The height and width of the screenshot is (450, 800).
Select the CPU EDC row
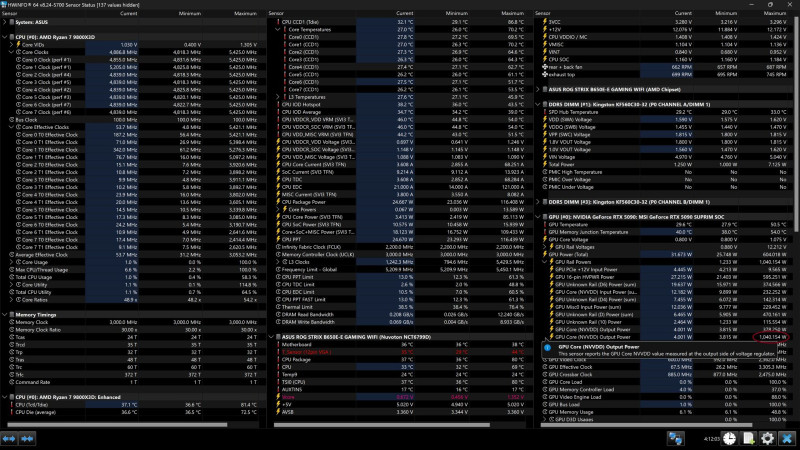pyautogui.click(x=401, y=187)
